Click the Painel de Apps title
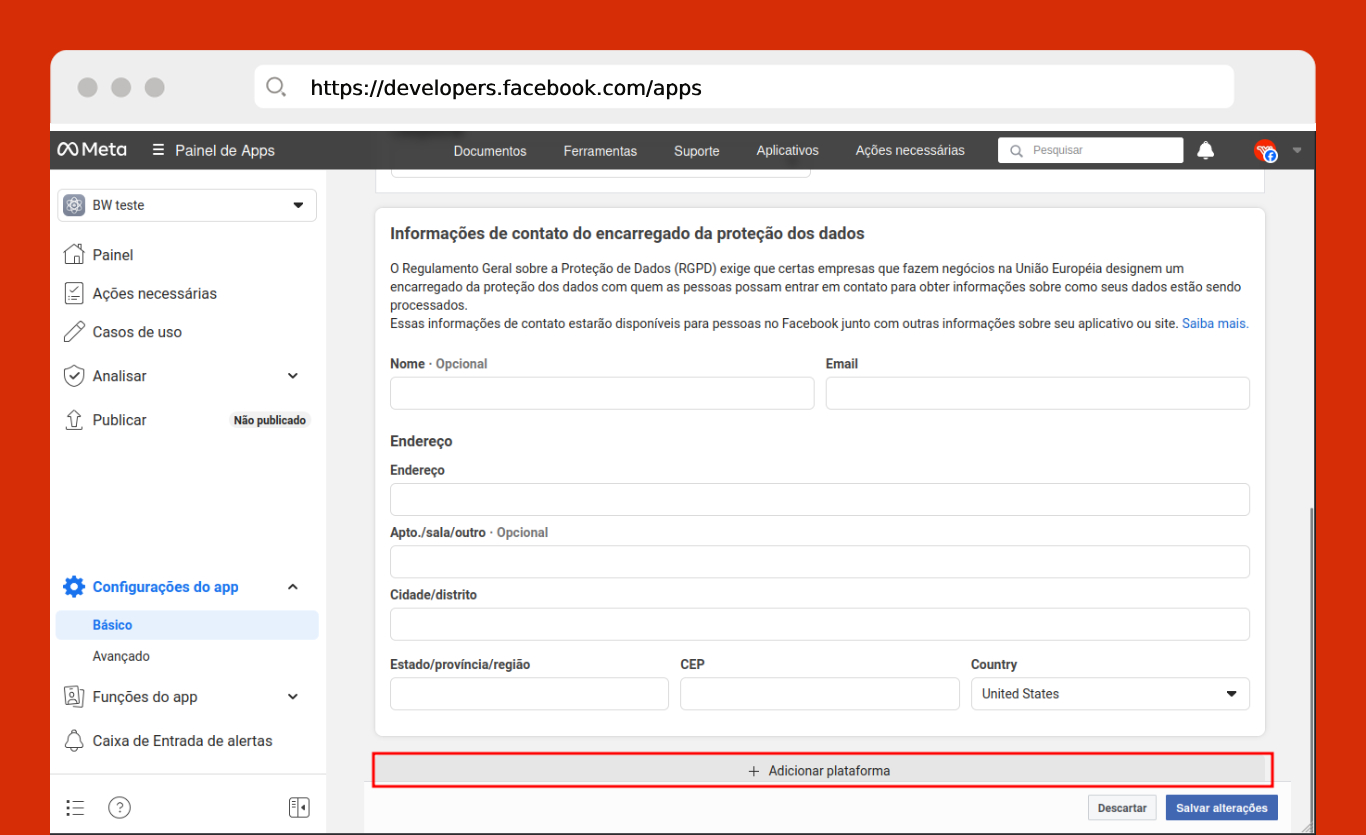The image size is (1366, 835). click(225, 151)
